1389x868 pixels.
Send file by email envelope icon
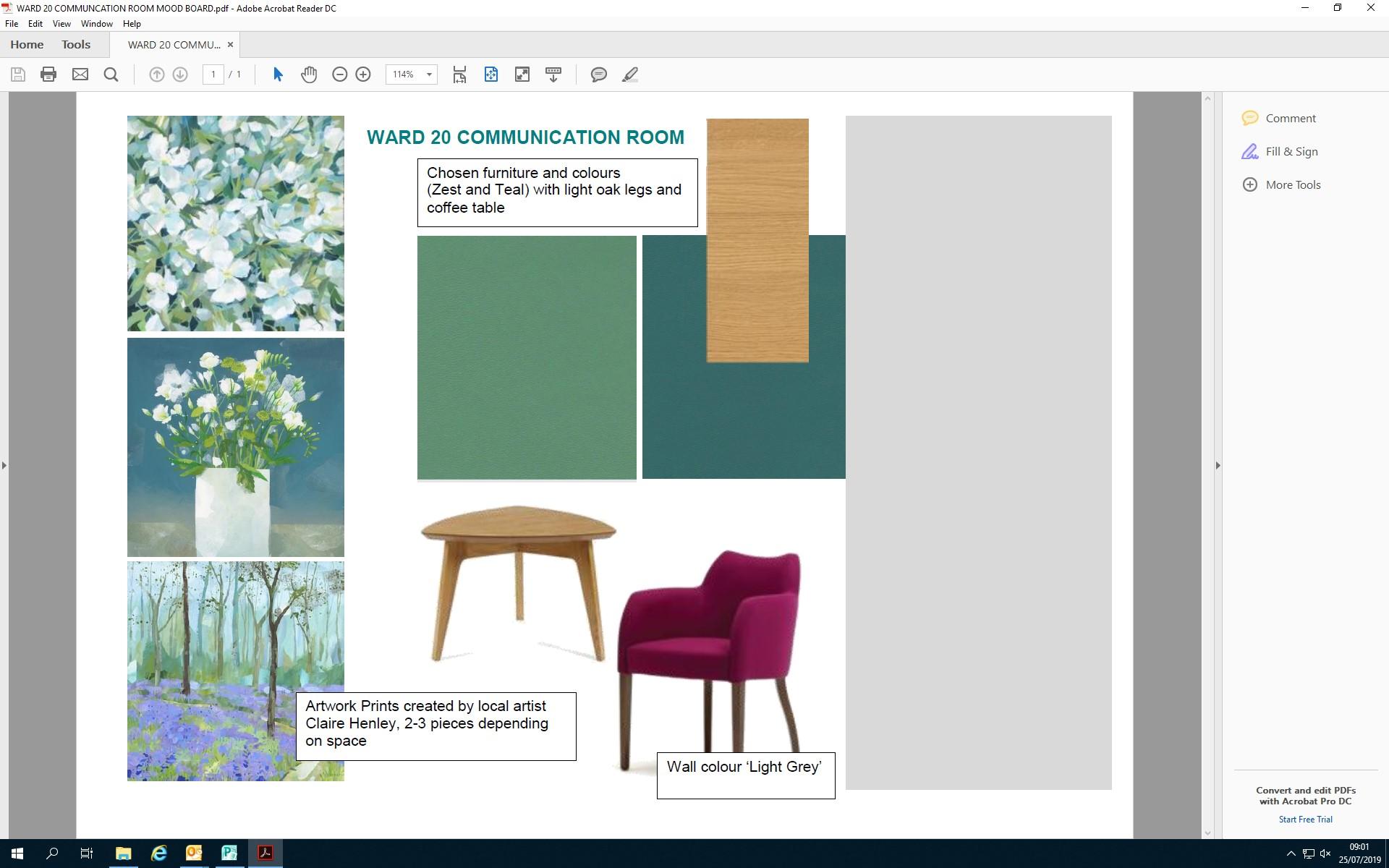[x=80, y=75]
